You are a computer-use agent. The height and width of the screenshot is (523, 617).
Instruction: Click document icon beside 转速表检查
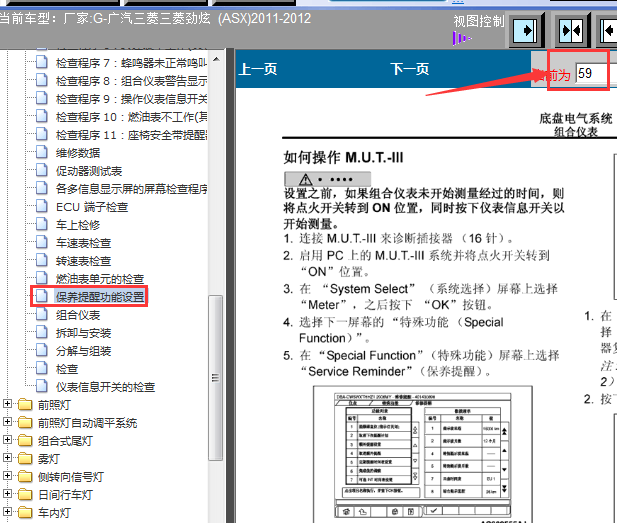point(42,260)
